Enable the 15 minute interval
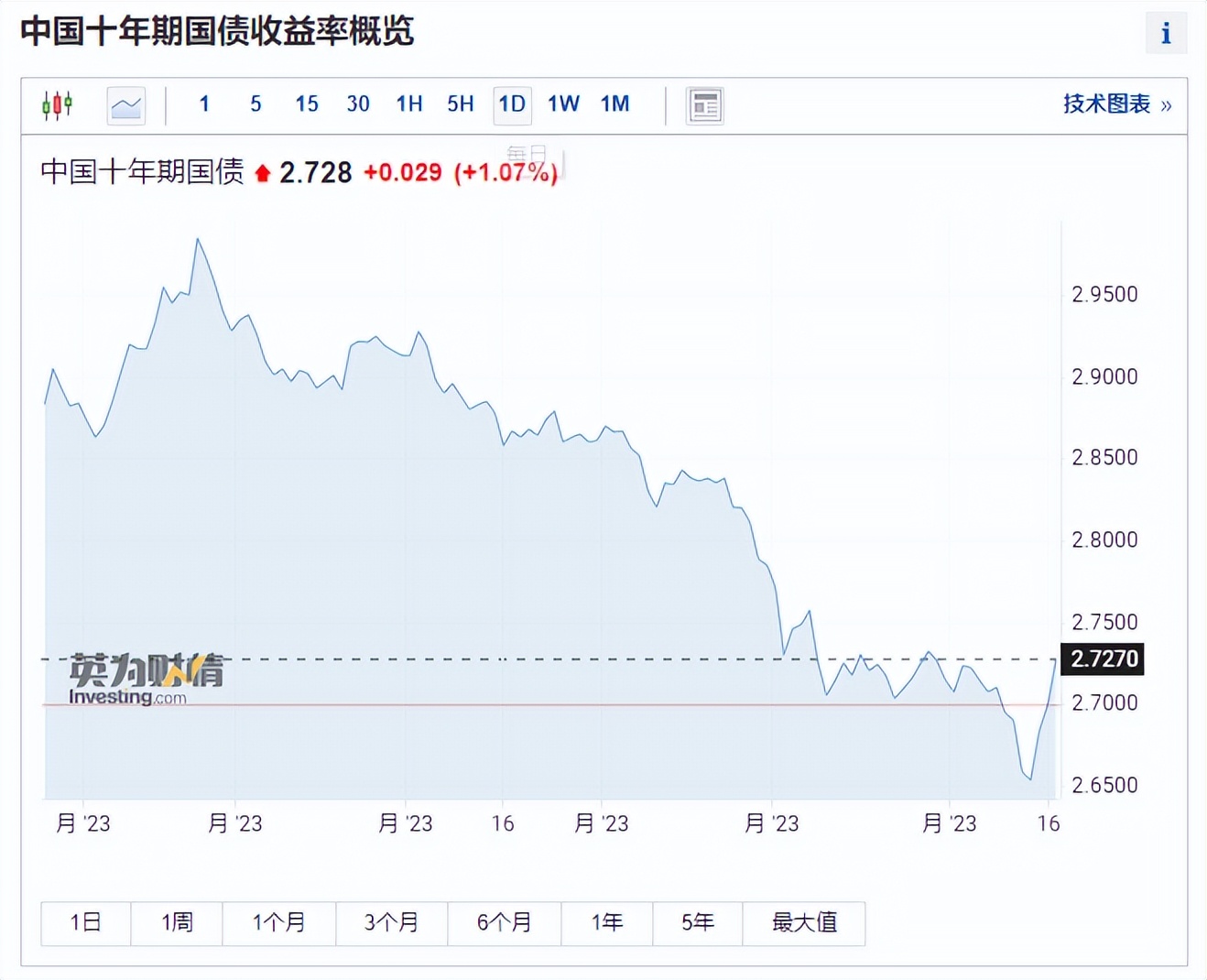 click(x=306, y=104)
